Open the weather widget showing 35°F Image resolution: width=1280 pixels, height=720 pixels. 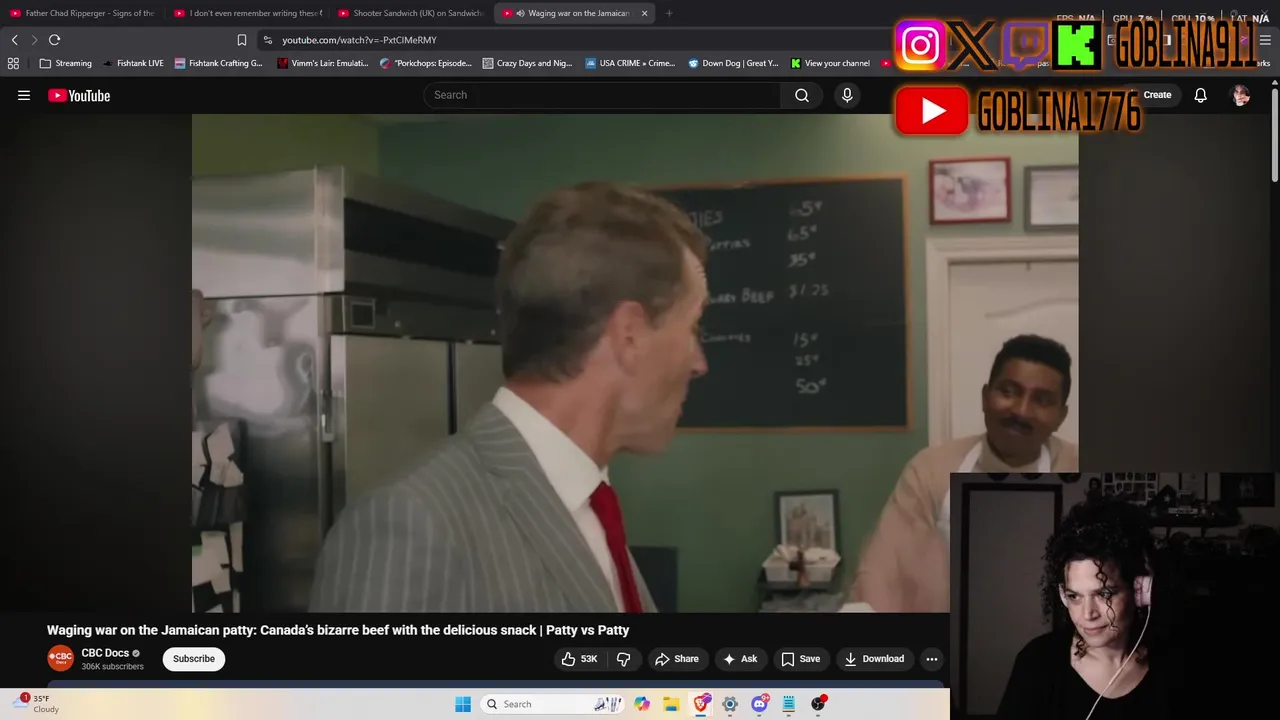(x=36, y=704)
